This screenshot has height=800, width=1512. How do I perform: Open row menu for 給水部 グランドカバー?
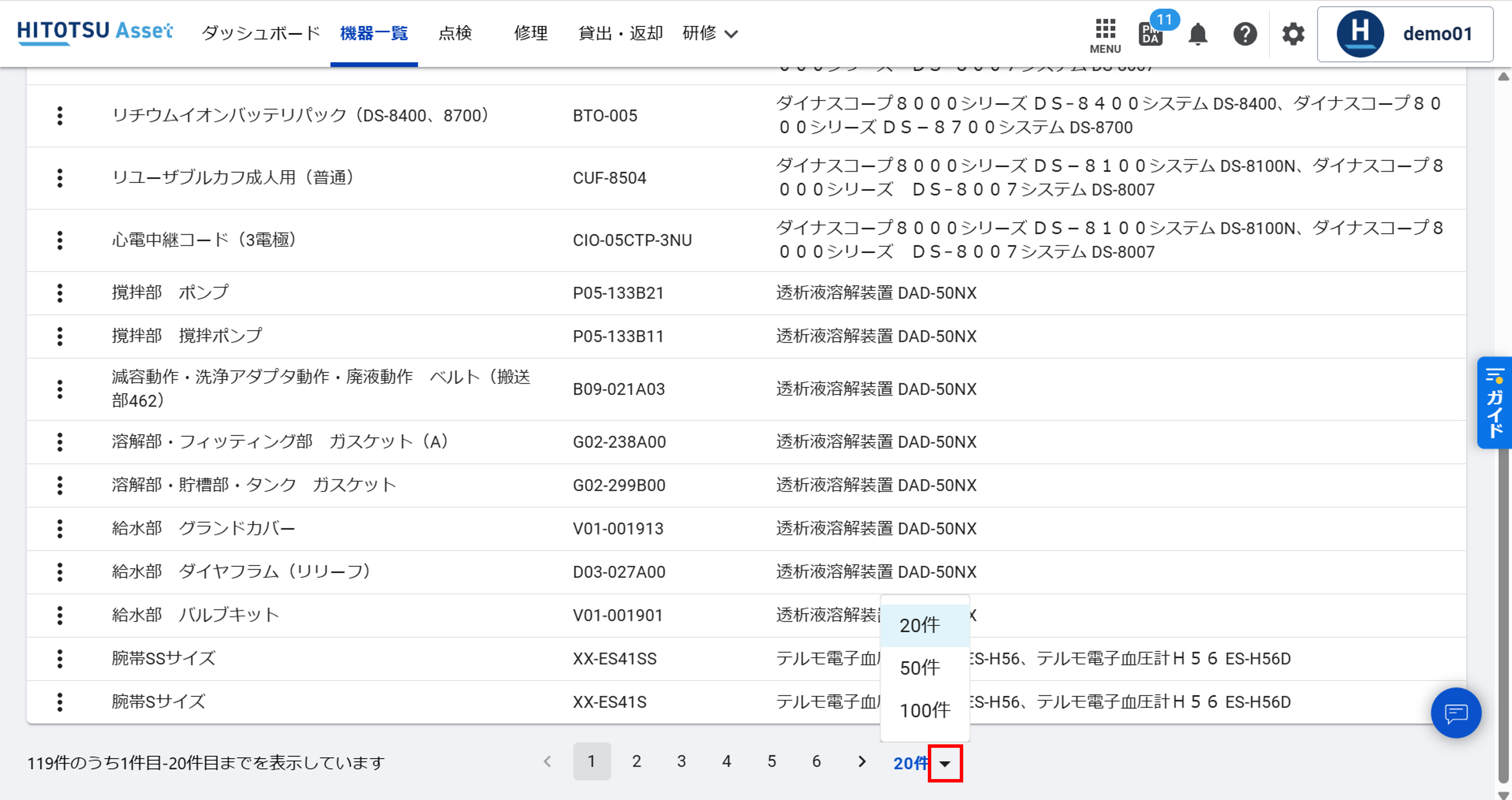coord(59,528)
